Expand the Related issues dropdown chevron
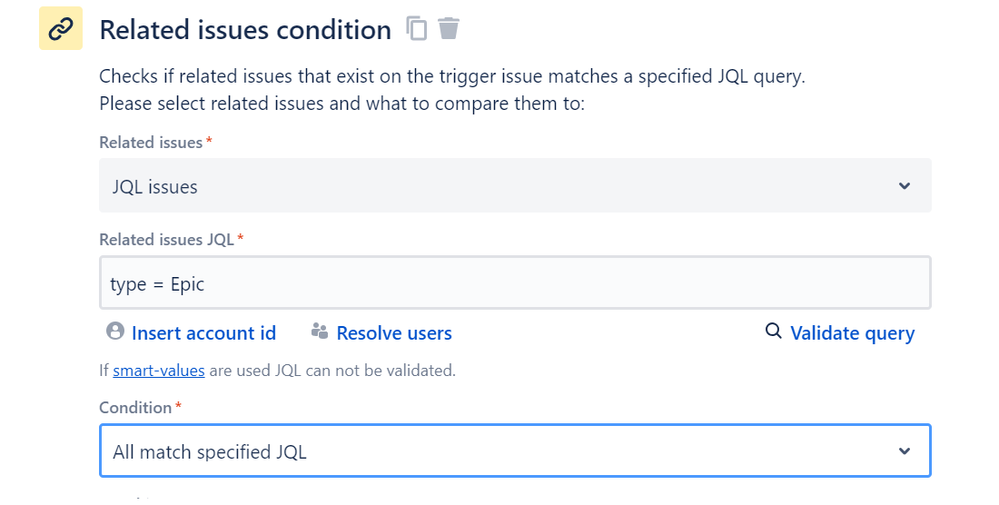Screen dimensions: 999x505 coord(904,186)
